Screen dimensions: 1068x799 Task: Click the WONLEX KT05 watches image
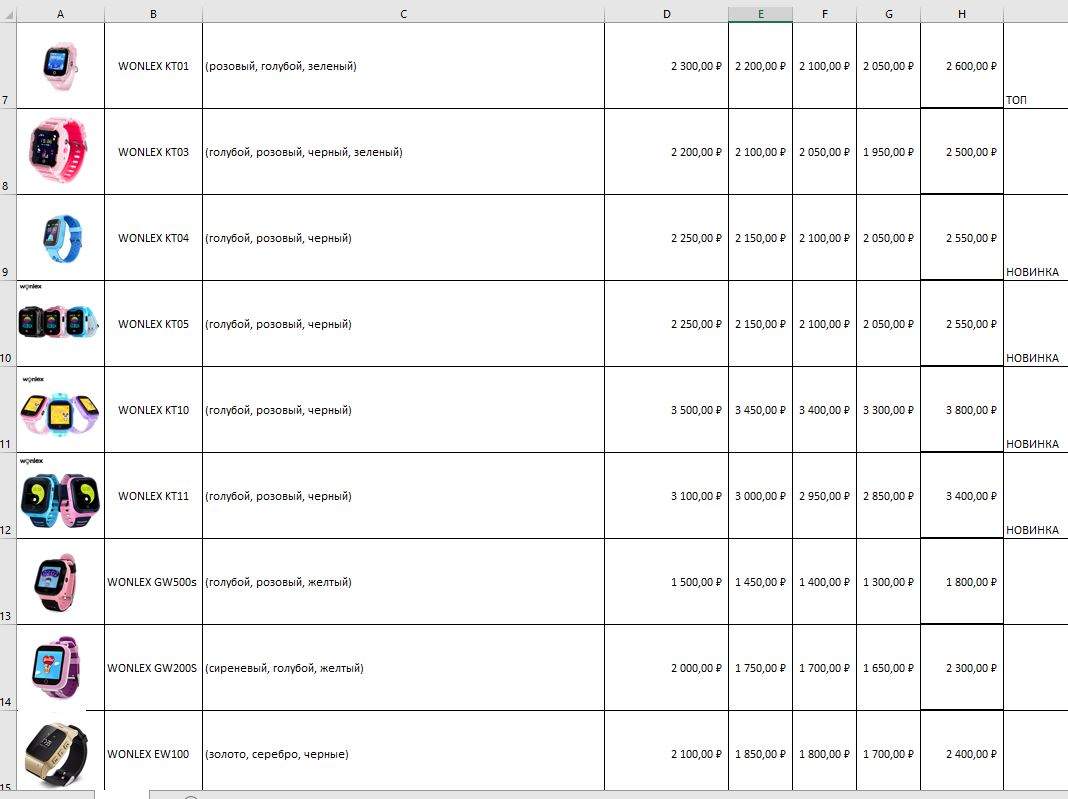(59, 320)
